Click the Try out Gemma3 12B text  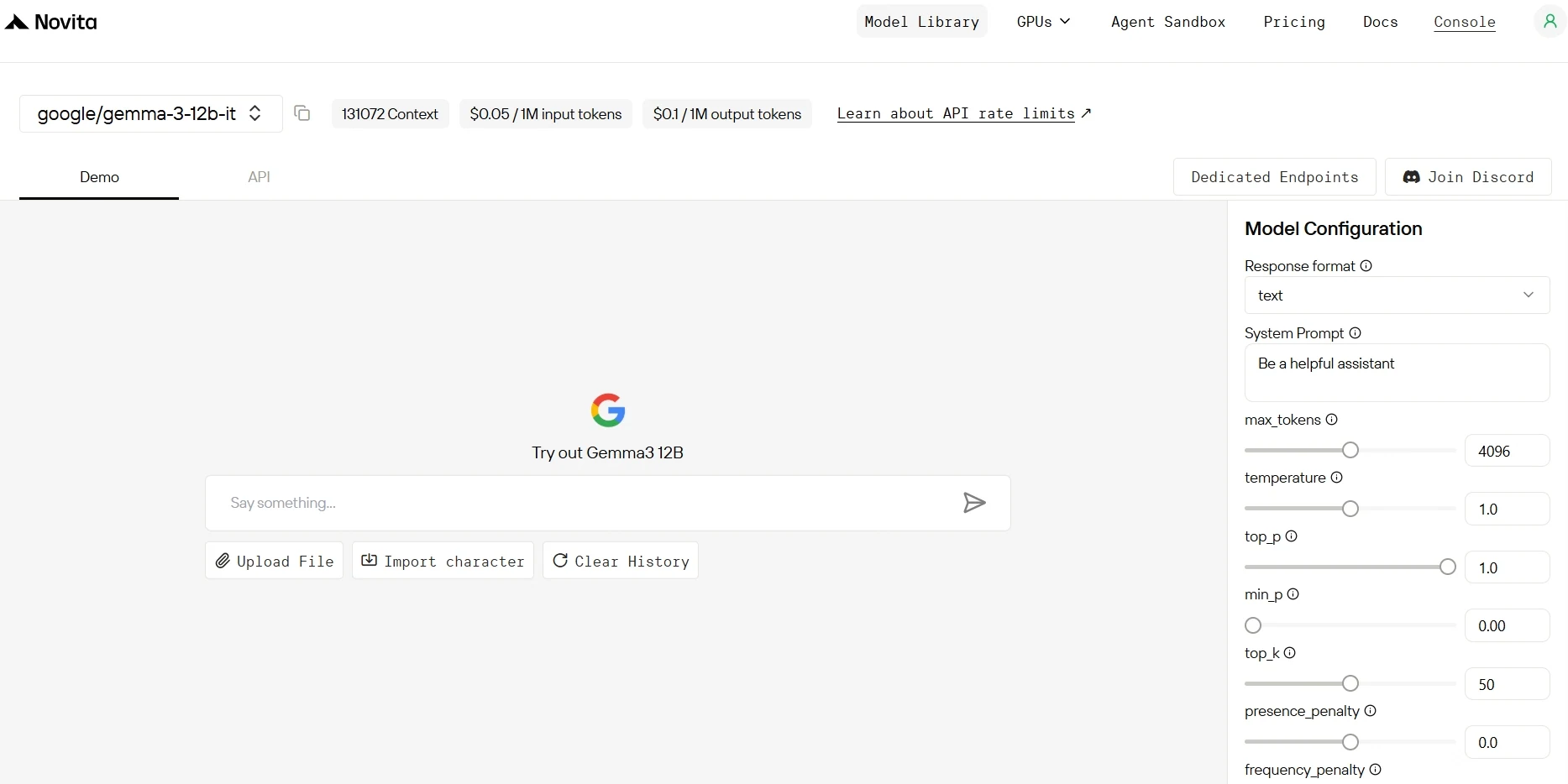pyautogui.click(x=607, y=452)
